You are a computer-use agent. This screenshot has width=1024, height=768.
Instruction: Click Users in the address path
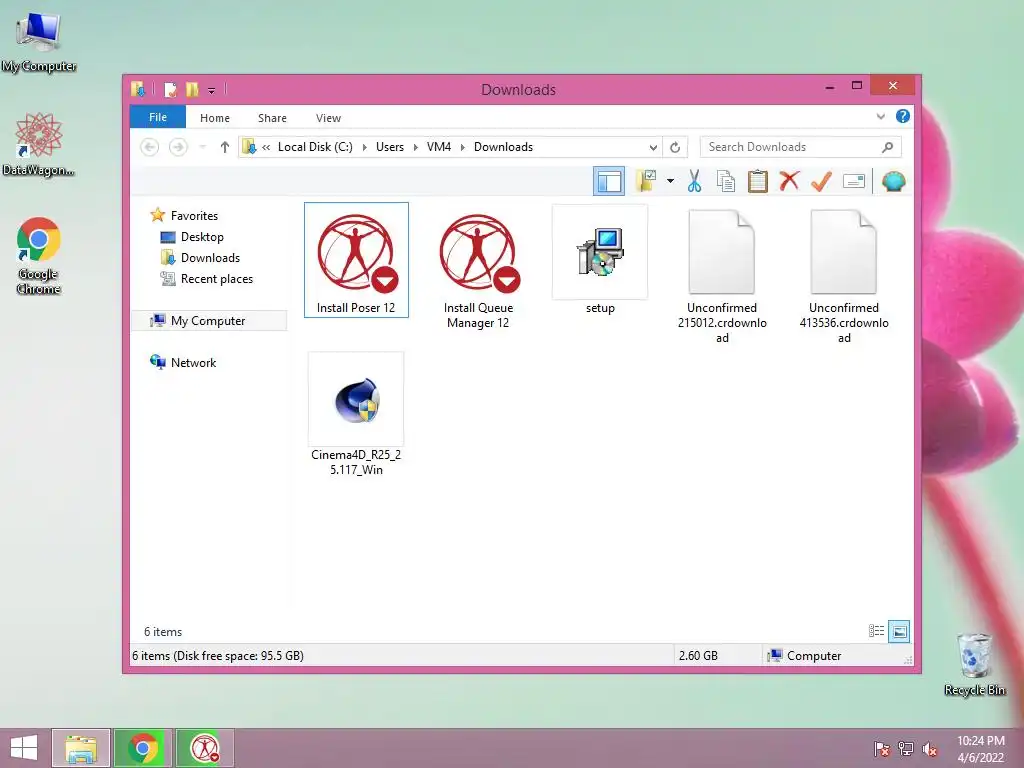click(x=390, y=147)
